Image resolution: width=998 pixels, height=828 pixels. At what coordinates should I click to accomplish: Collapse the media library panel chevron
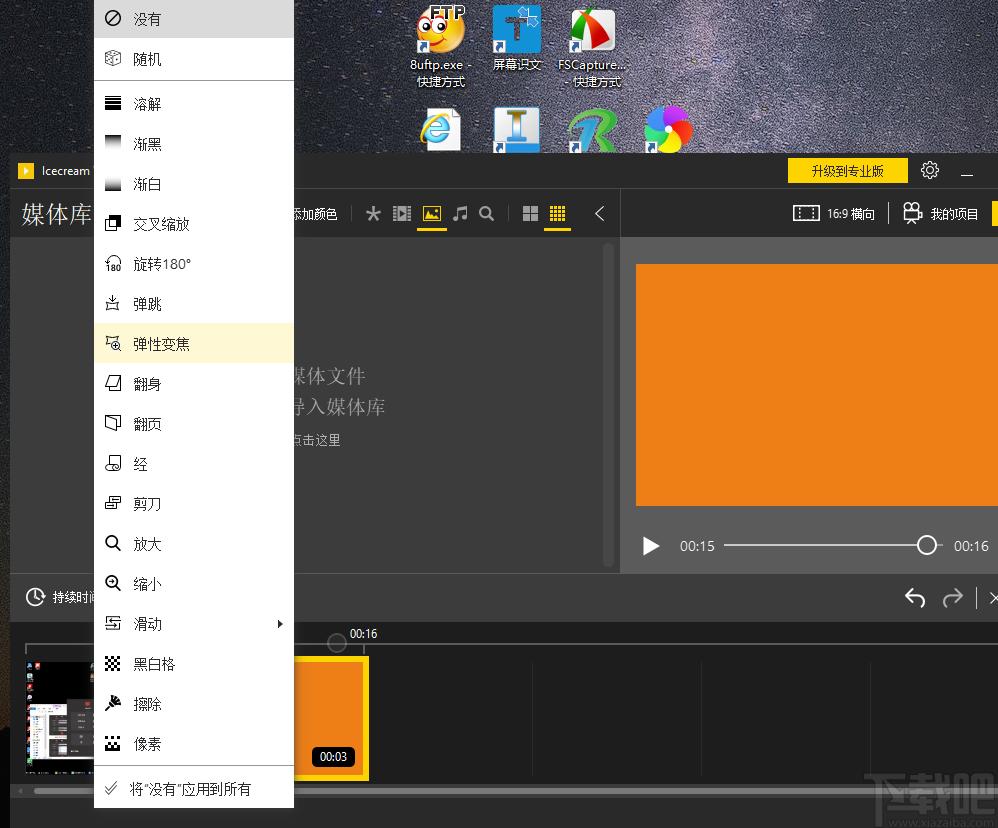coord(599,214)
